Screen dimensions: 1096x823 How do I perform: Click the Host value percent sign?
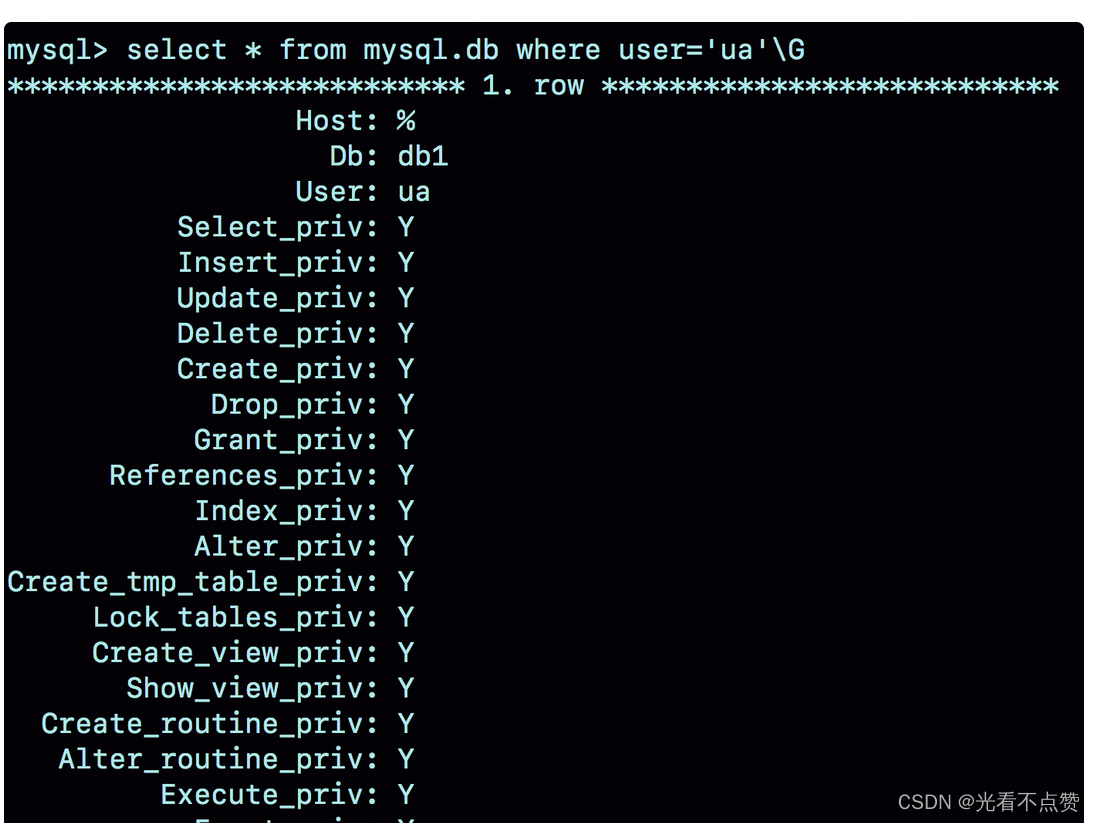(x=406, y=121)
